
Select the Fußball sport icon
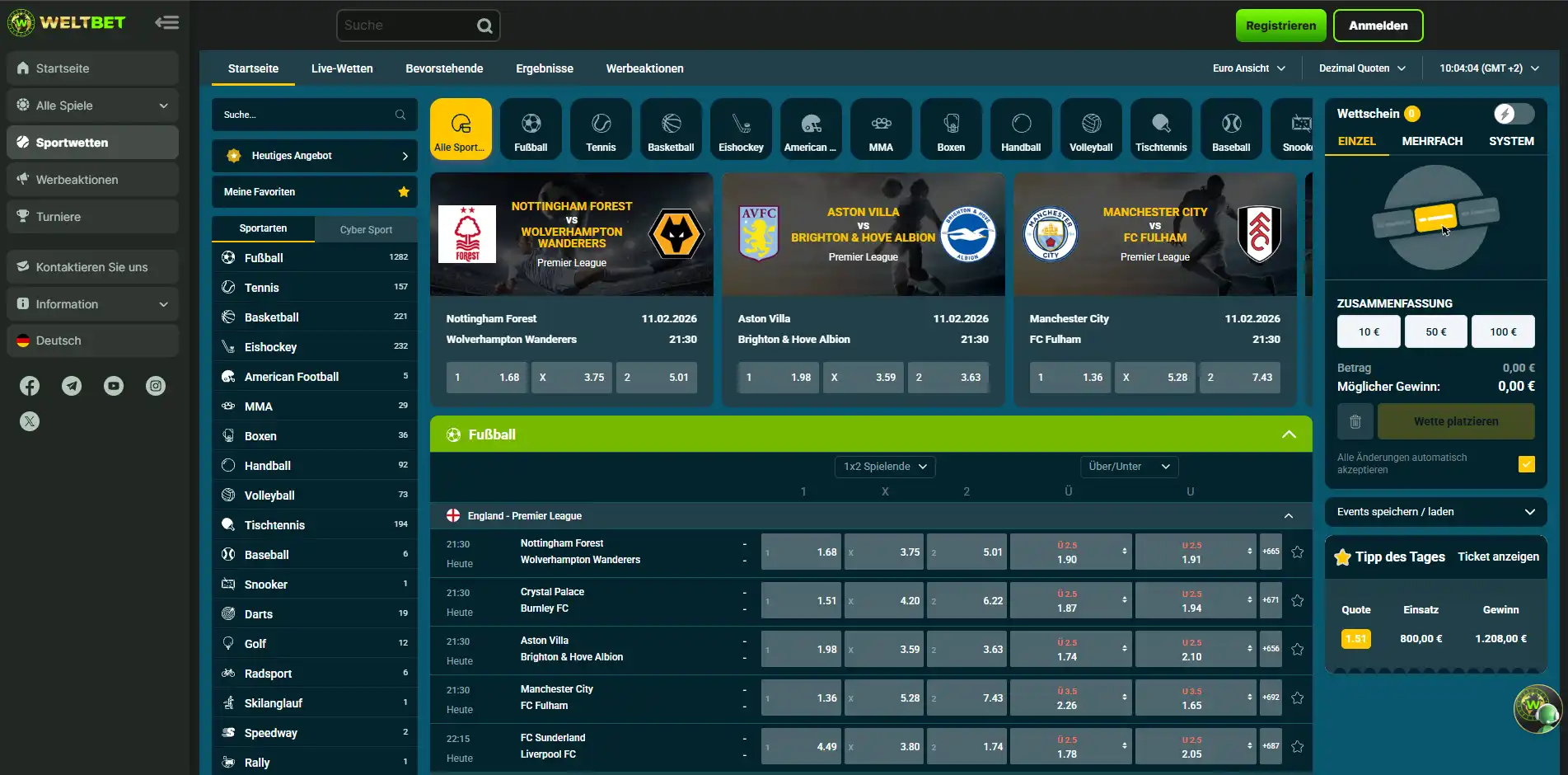pos(530,128)
